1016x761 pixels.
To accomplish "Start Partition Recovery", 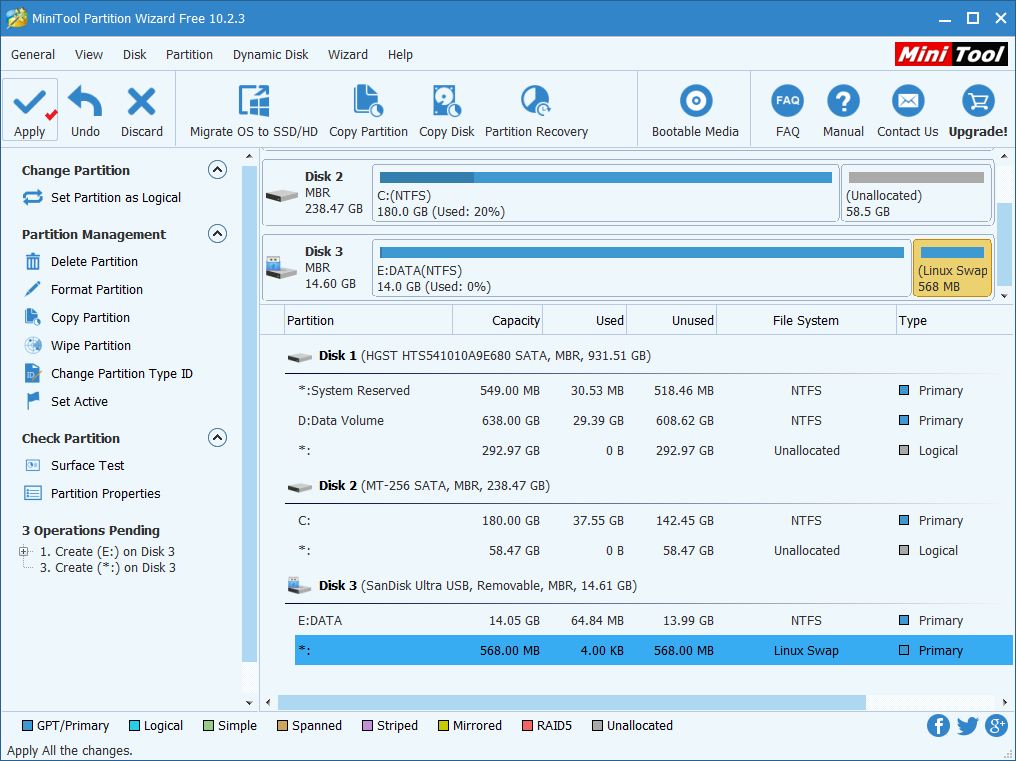I will 536,110.
